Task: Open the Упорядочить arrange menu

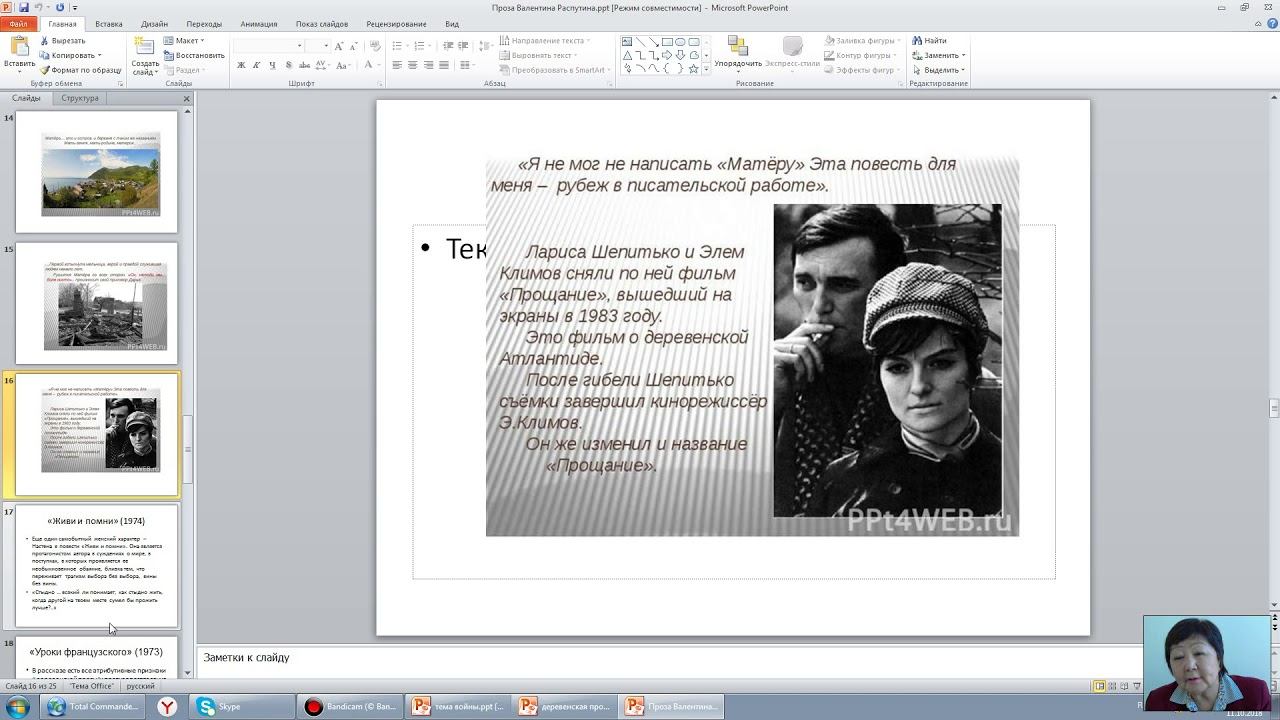Action: click(x=738, y=53)
